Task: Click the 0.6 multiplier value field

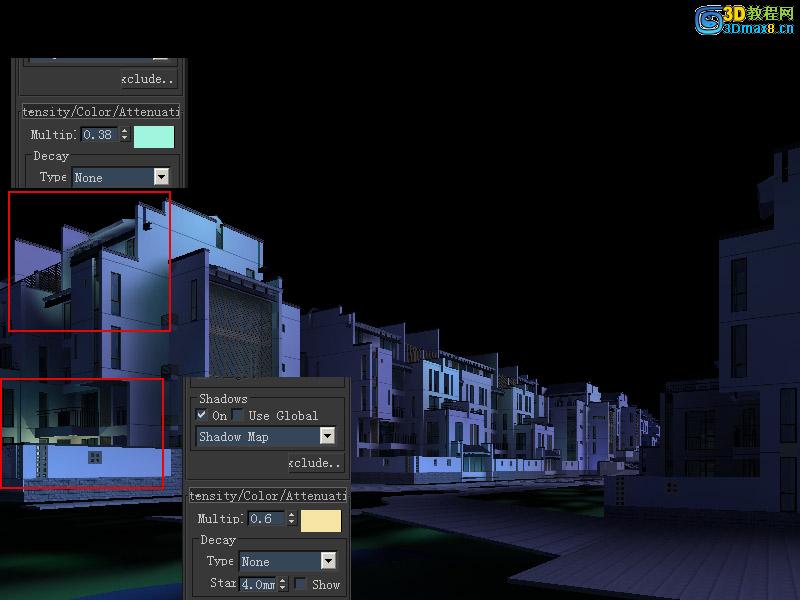Action: coord(266,518)
